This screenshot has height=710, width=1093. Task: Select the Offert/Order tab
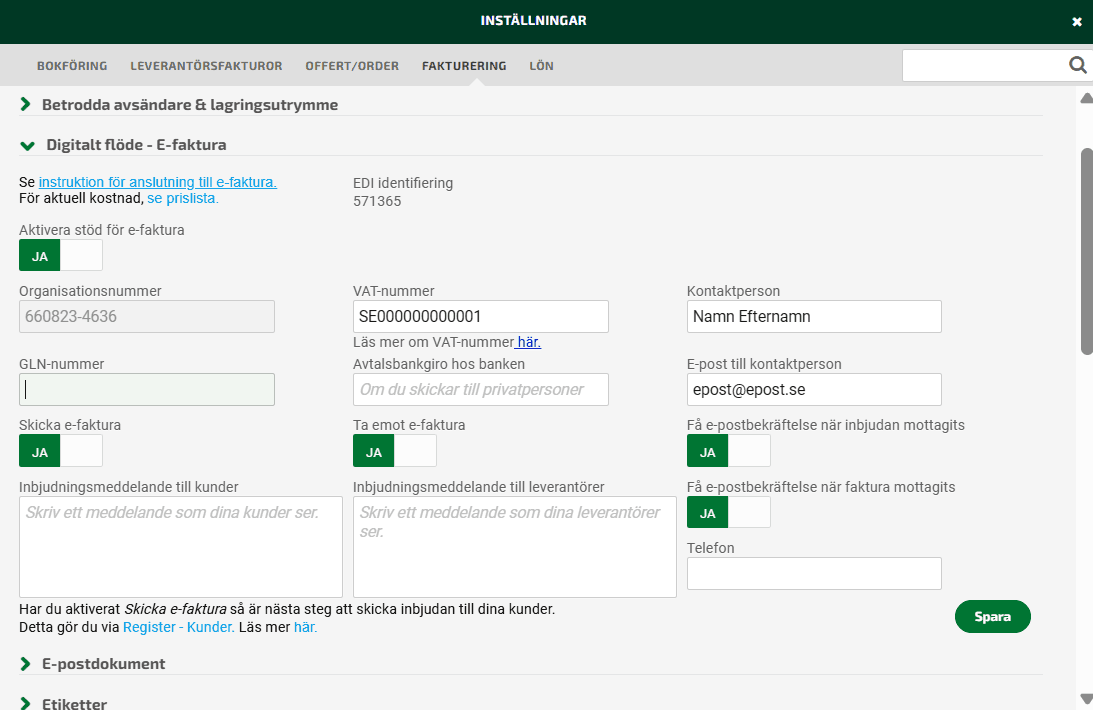352,65
